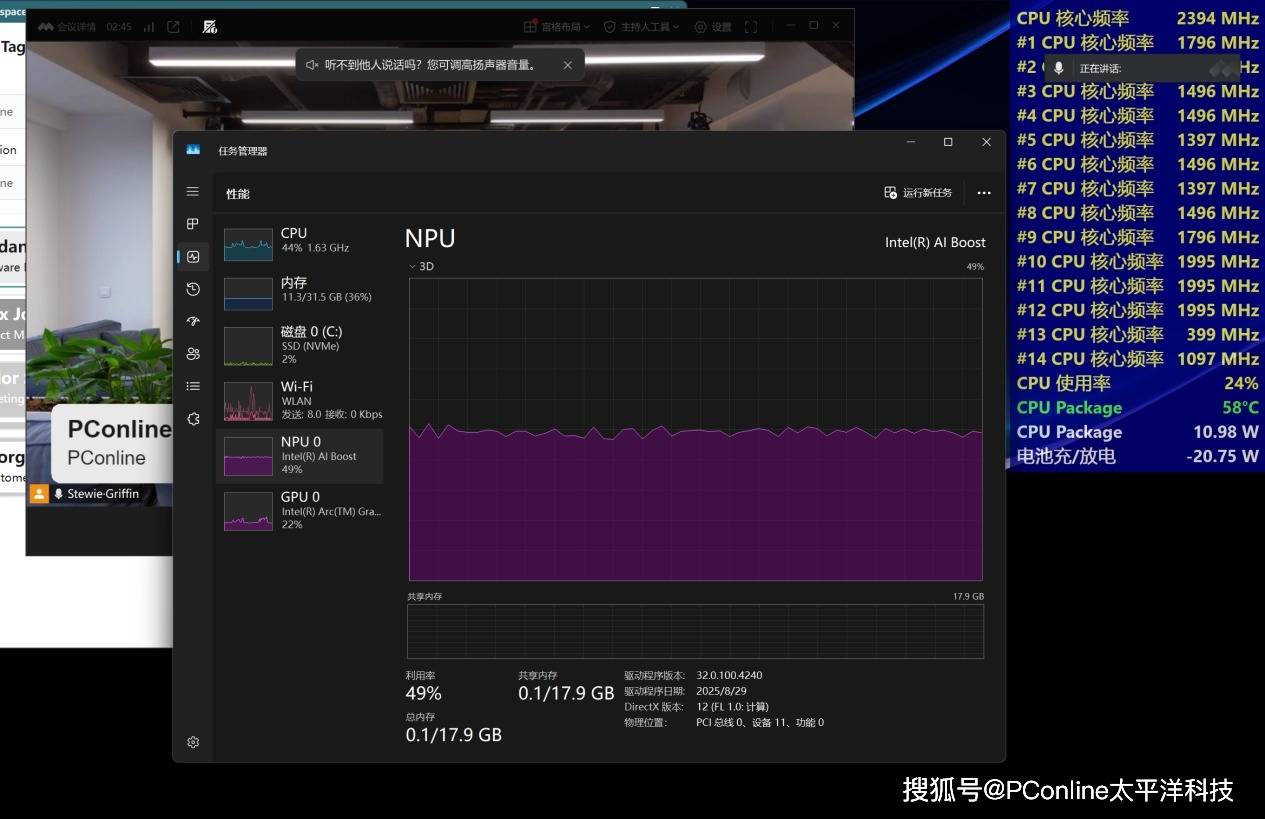Open the Details page list icon
The height and width of the screenshot is (819, 1265).
point(193,386)
